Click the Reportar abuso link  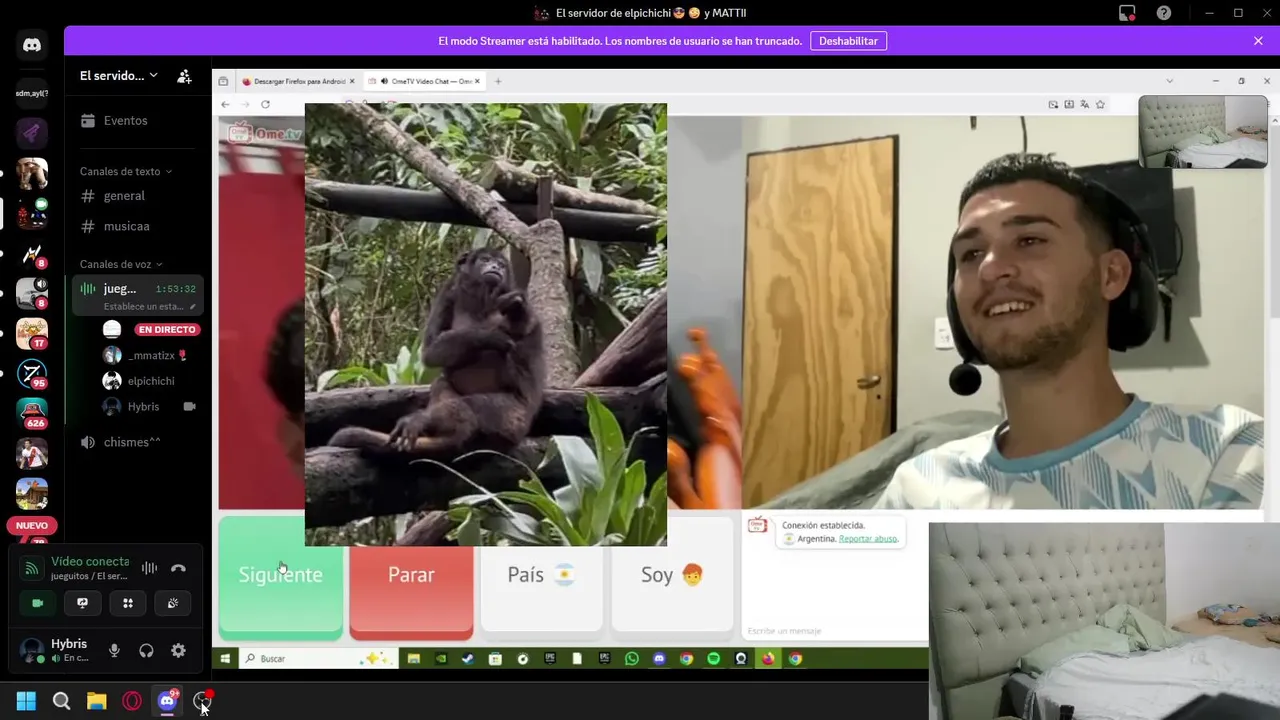point(868,539)
